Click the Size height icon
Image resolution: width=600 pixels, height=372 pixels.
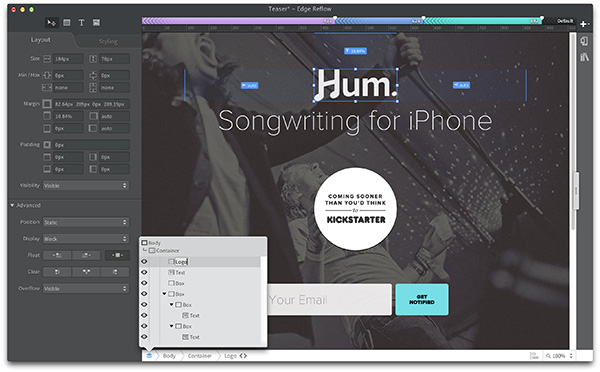93,59
